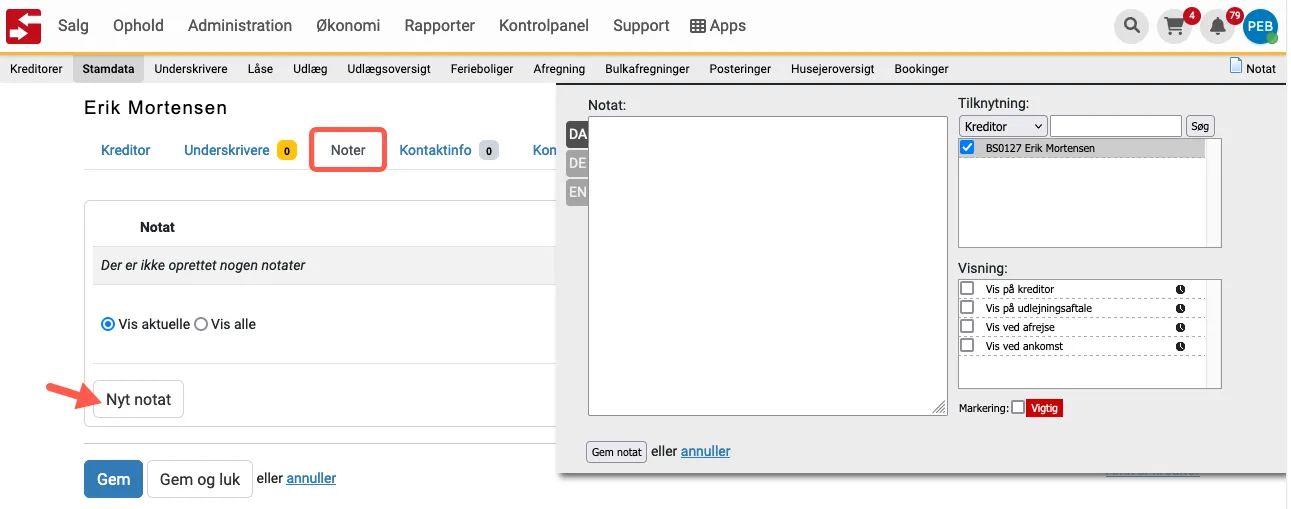Viewport: 1291px width, 509px height.
Task: Select the Vis alle radio button
Action: [201, 324]
